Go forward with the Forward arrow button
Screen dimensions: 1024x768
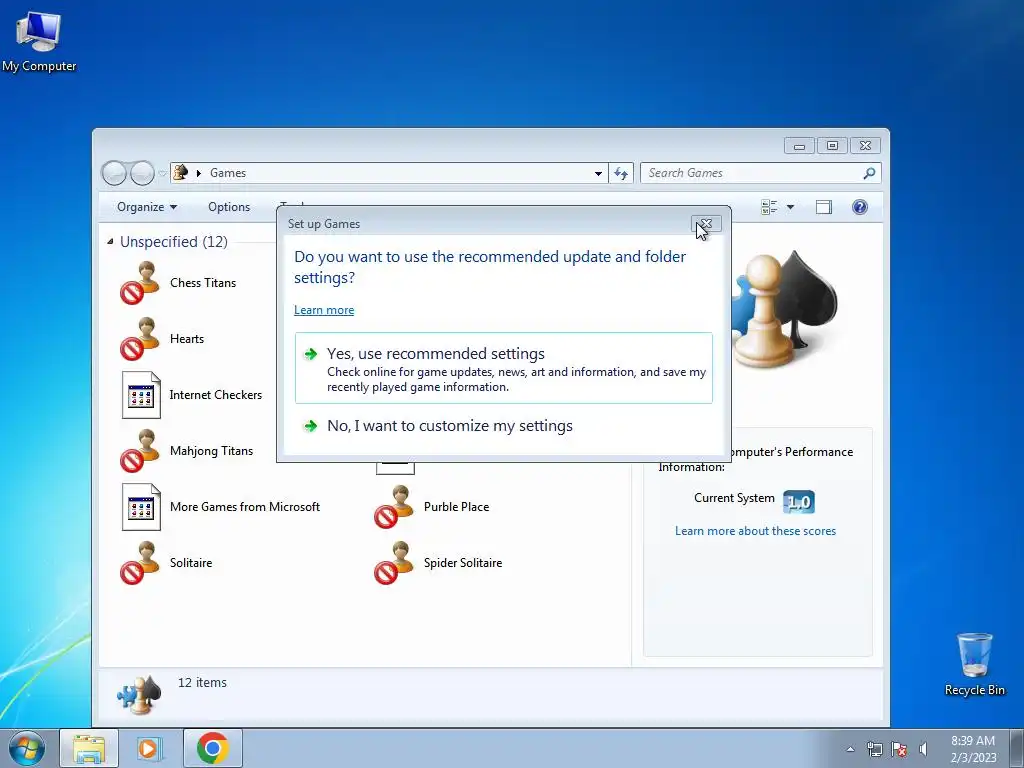pyautogui.click(x=142, y=173)
